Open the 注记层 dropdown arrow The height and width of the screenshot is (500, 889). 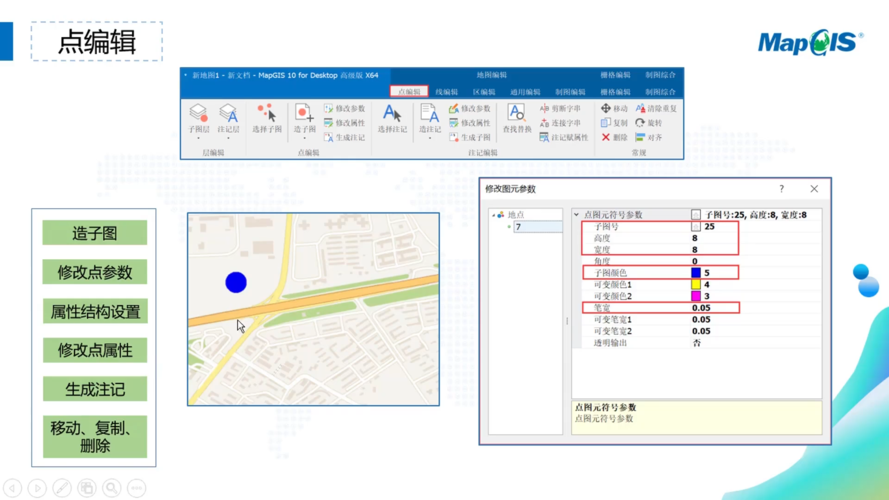228,138
